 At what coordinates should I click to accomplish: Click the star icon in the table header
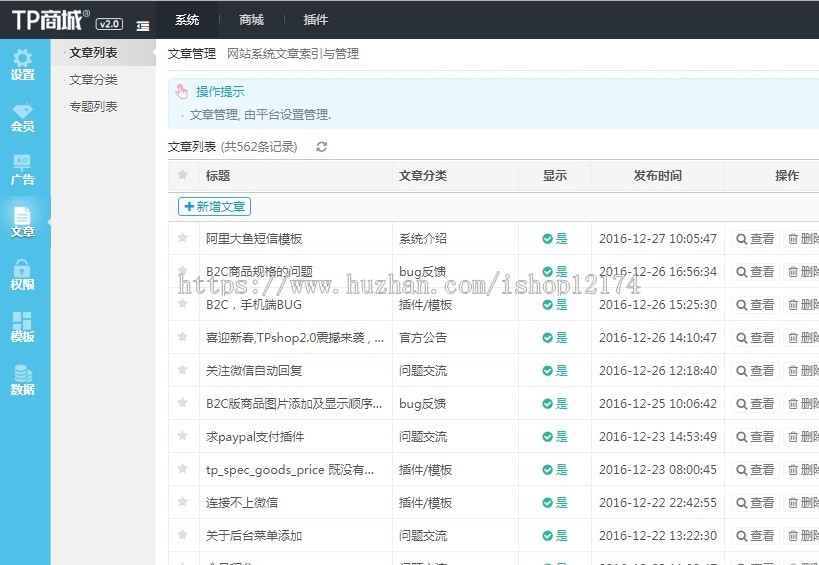coord(182,175)
